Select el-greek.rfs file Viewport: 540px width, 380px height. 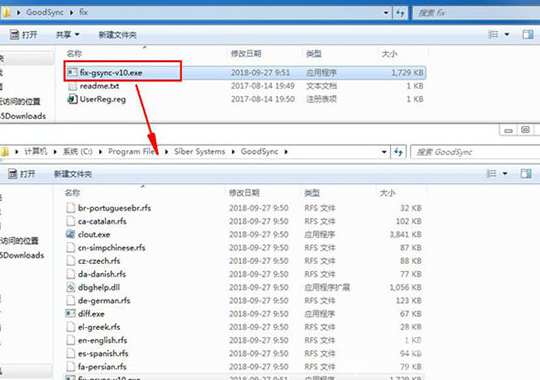[x=99, y=327]
